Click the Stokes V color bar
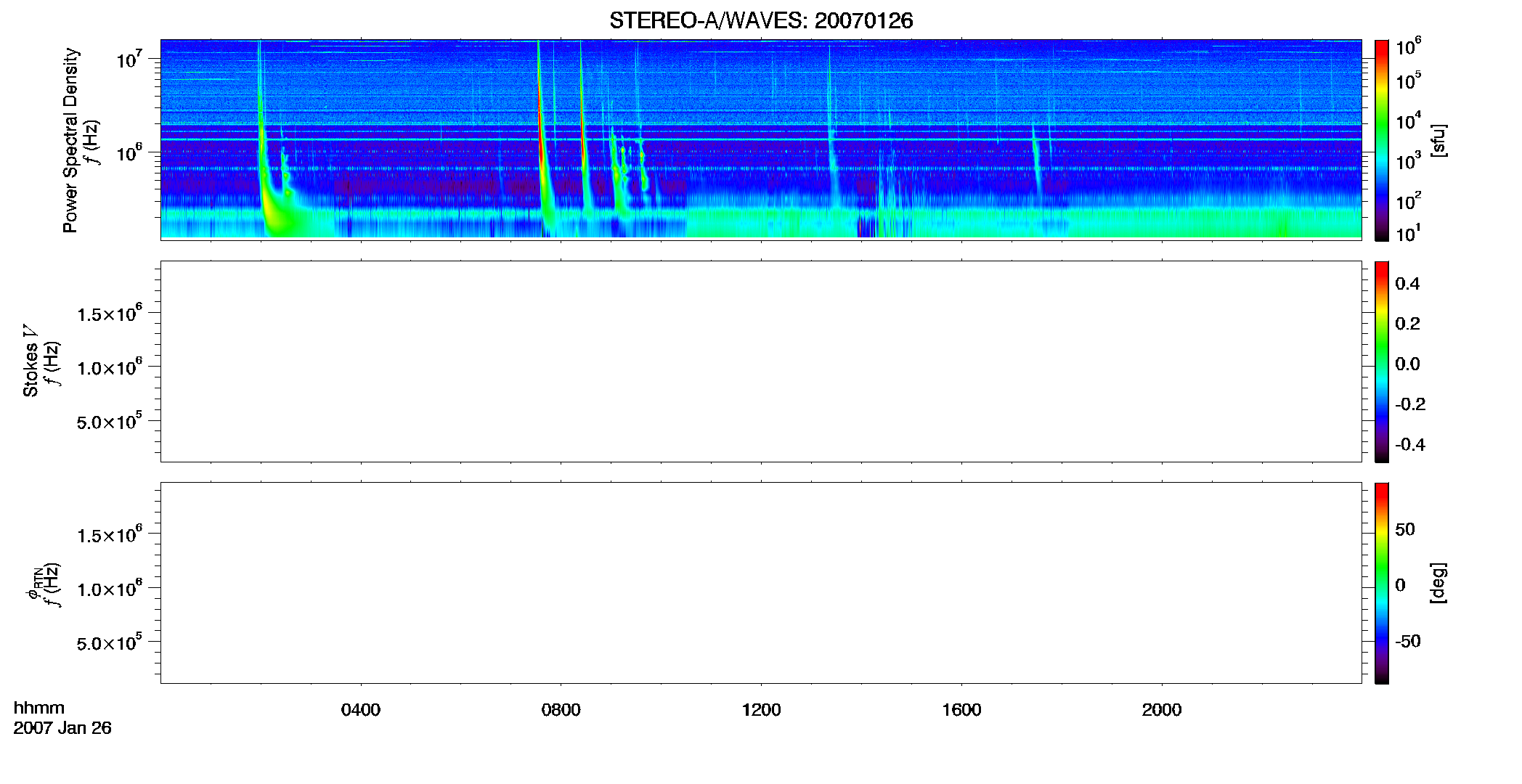Image resolution: width=1522 pixels, height=784 pixels. coord(1382,362)
